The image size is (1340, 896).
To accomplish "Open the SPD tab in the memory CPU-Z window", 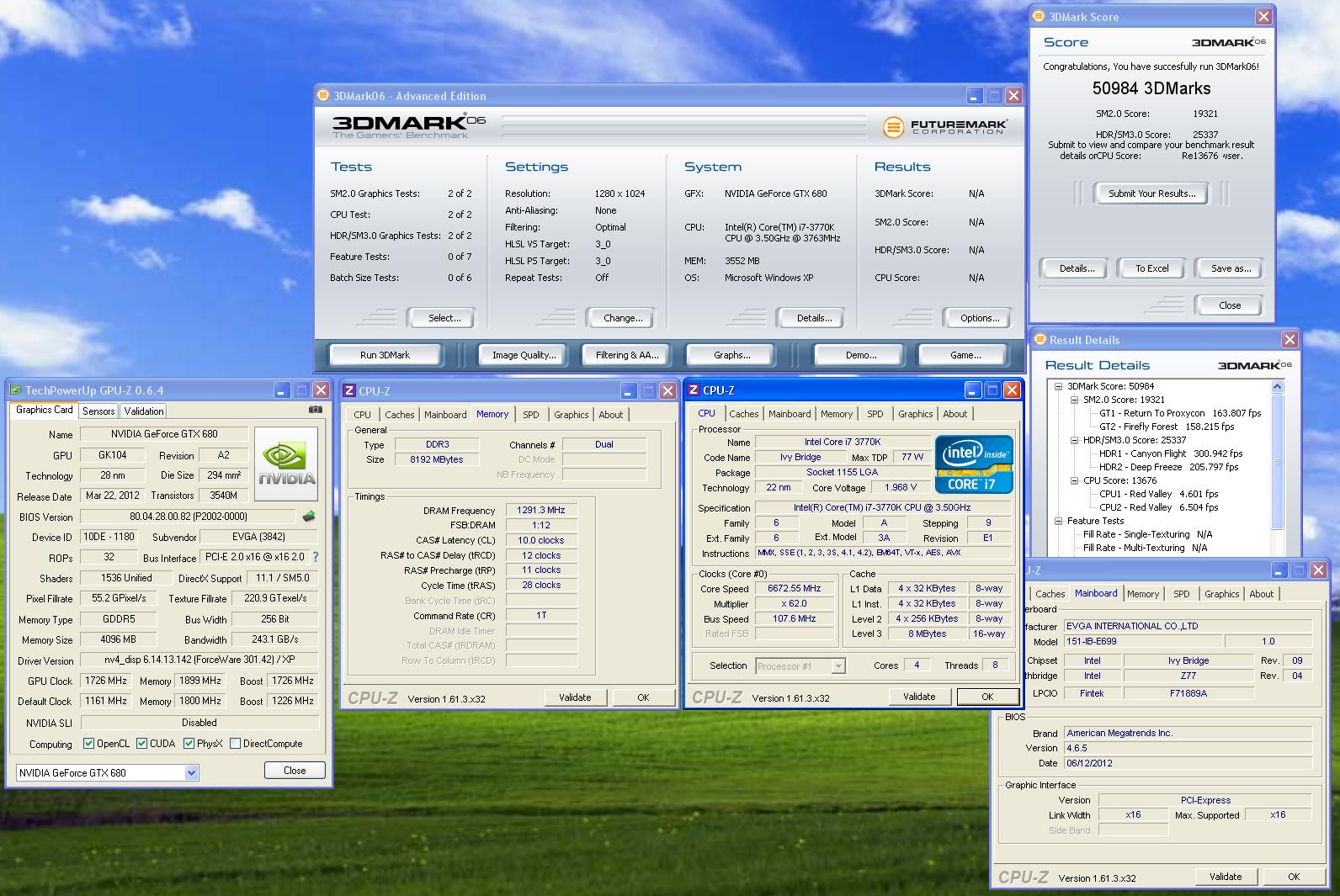I will [530, 415].
